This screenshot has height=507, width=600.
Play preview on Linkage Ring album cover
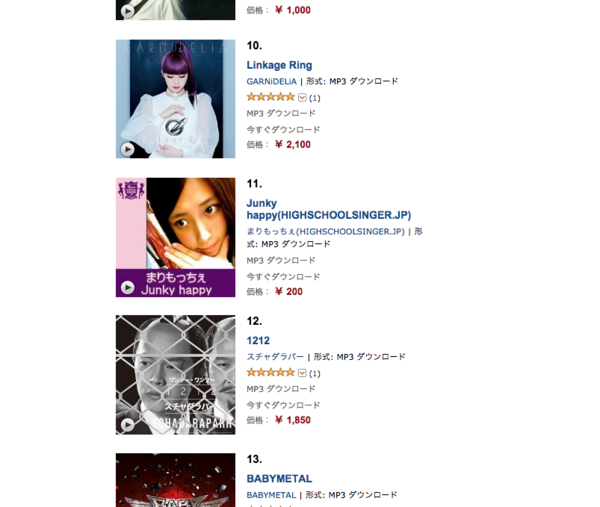point(127,149)
